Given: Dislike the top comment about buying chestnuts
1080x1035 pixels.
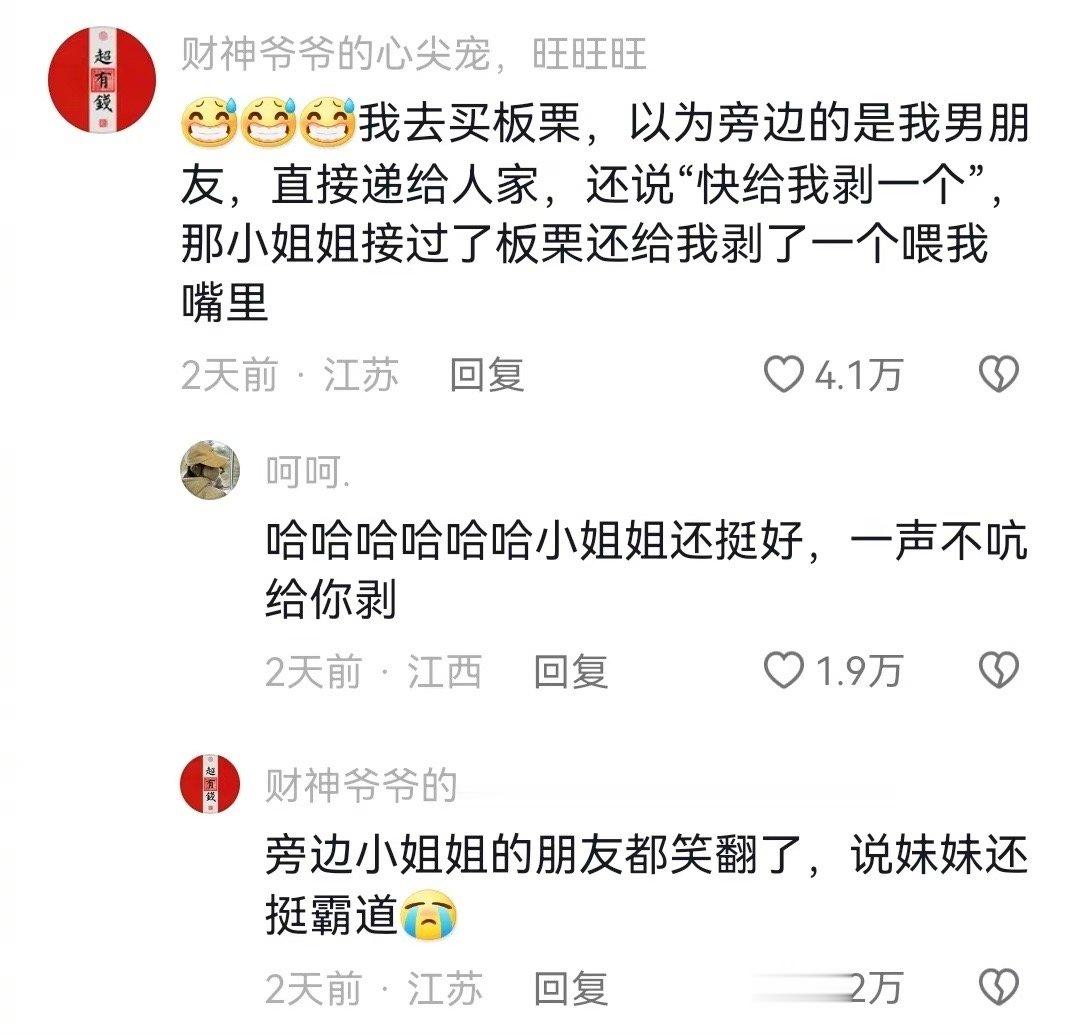Looking at the screenshot, I should tap(999, 375).
